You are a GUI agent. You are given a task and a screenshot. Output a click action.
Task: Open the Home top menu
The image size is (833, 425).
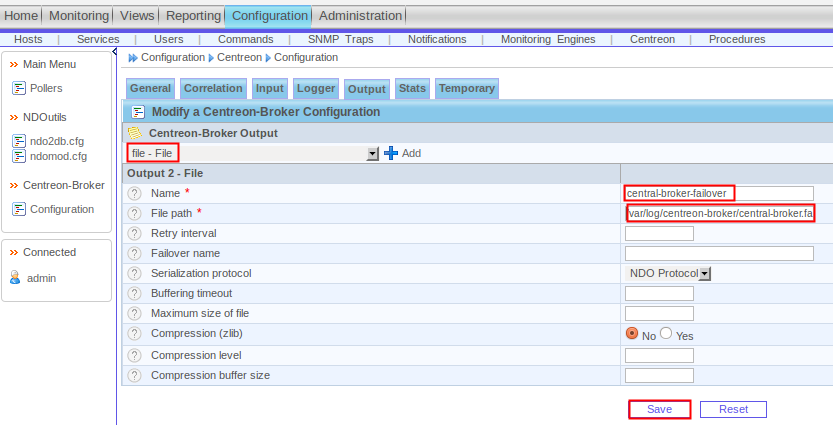21,16
